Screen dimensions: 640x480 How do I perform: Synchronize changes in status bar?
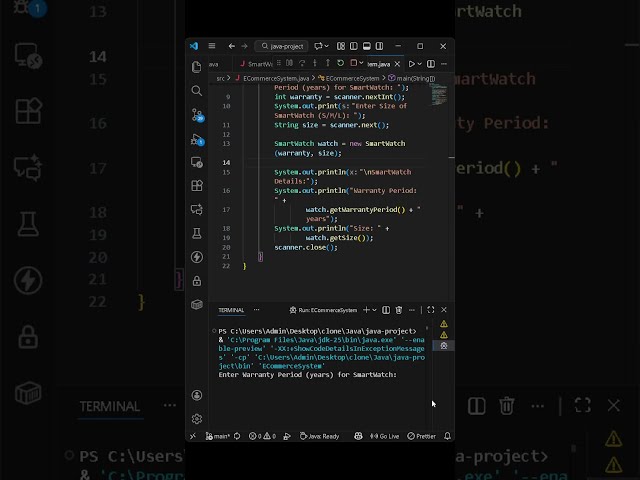point(237,436)
